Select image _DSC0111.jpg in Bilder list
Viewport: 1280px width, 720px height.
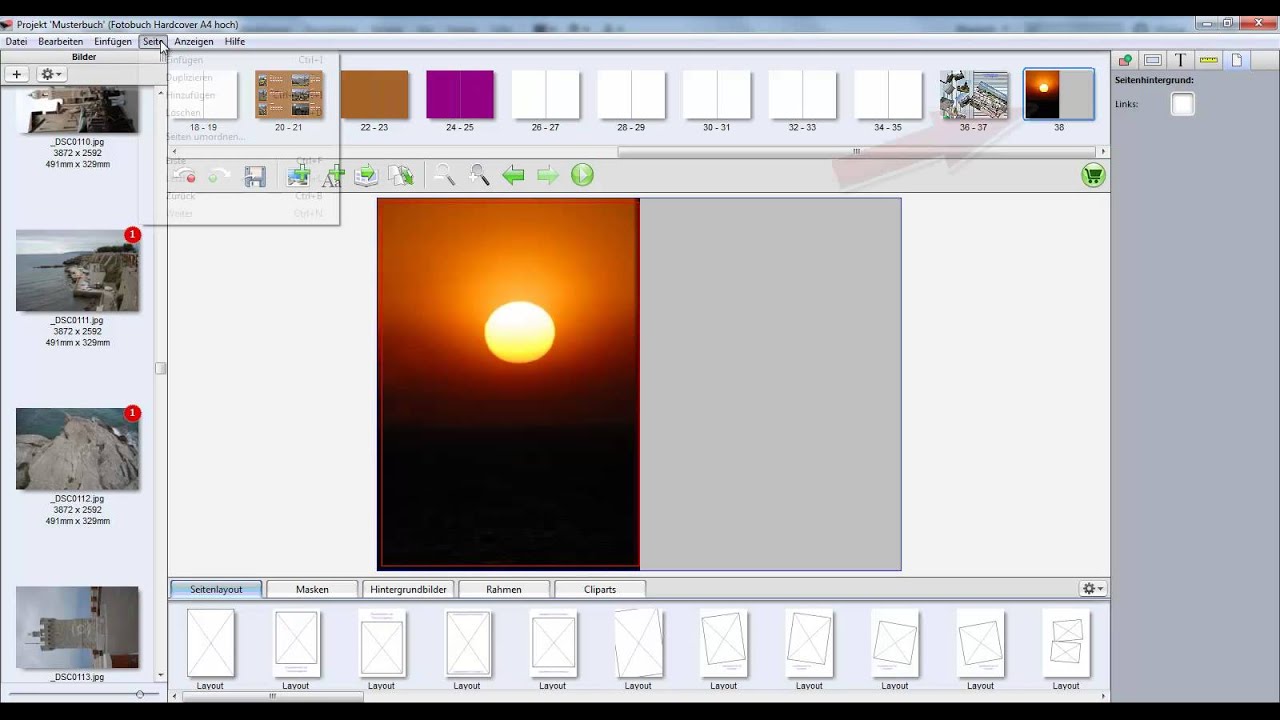[77, 271]
